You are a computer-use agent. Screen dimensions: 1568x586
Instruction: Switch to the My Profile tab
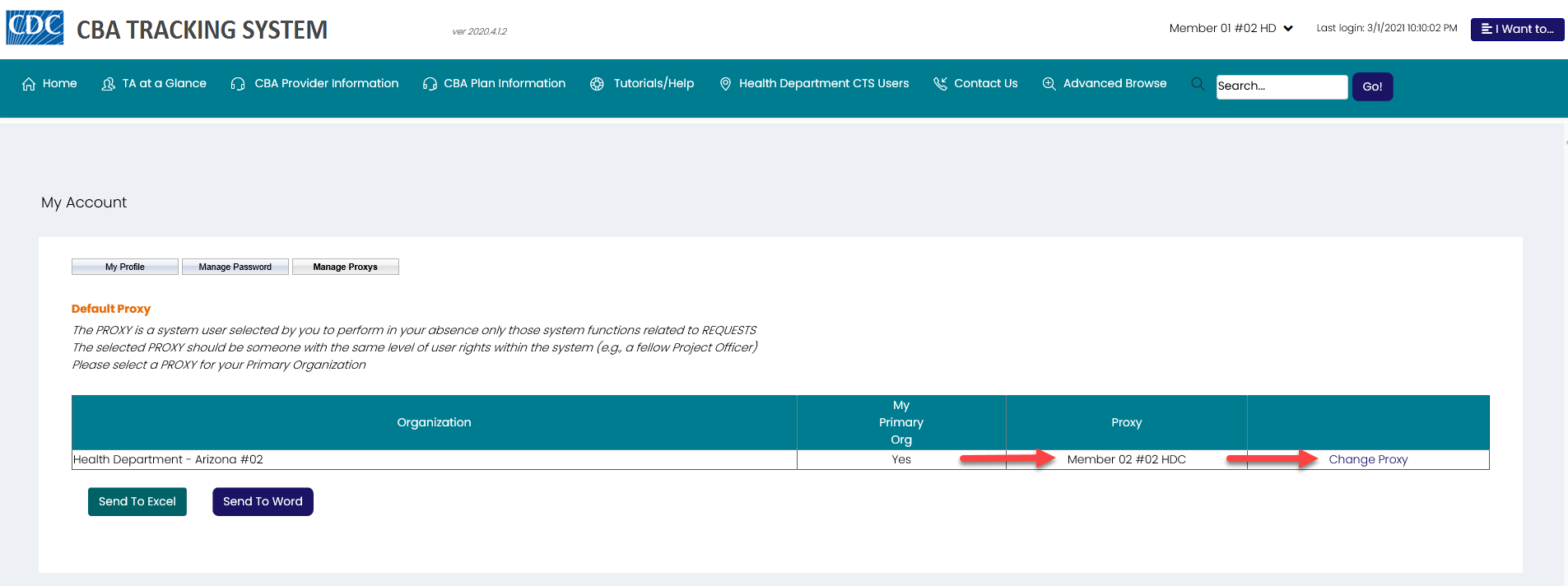click(x=125, y=267)
